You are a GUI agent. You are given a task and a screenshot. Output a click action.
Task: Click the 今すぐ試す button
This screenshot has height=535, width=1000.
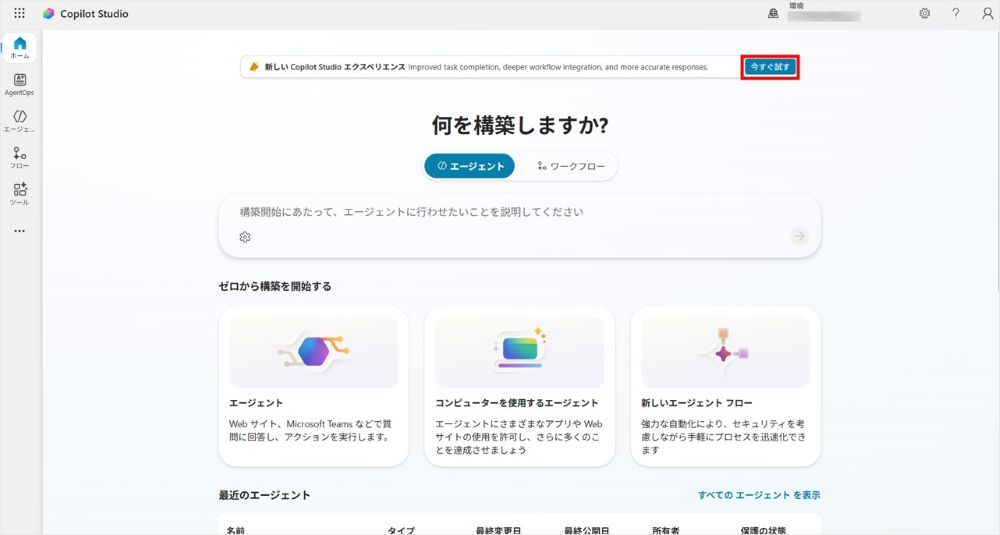770,66
